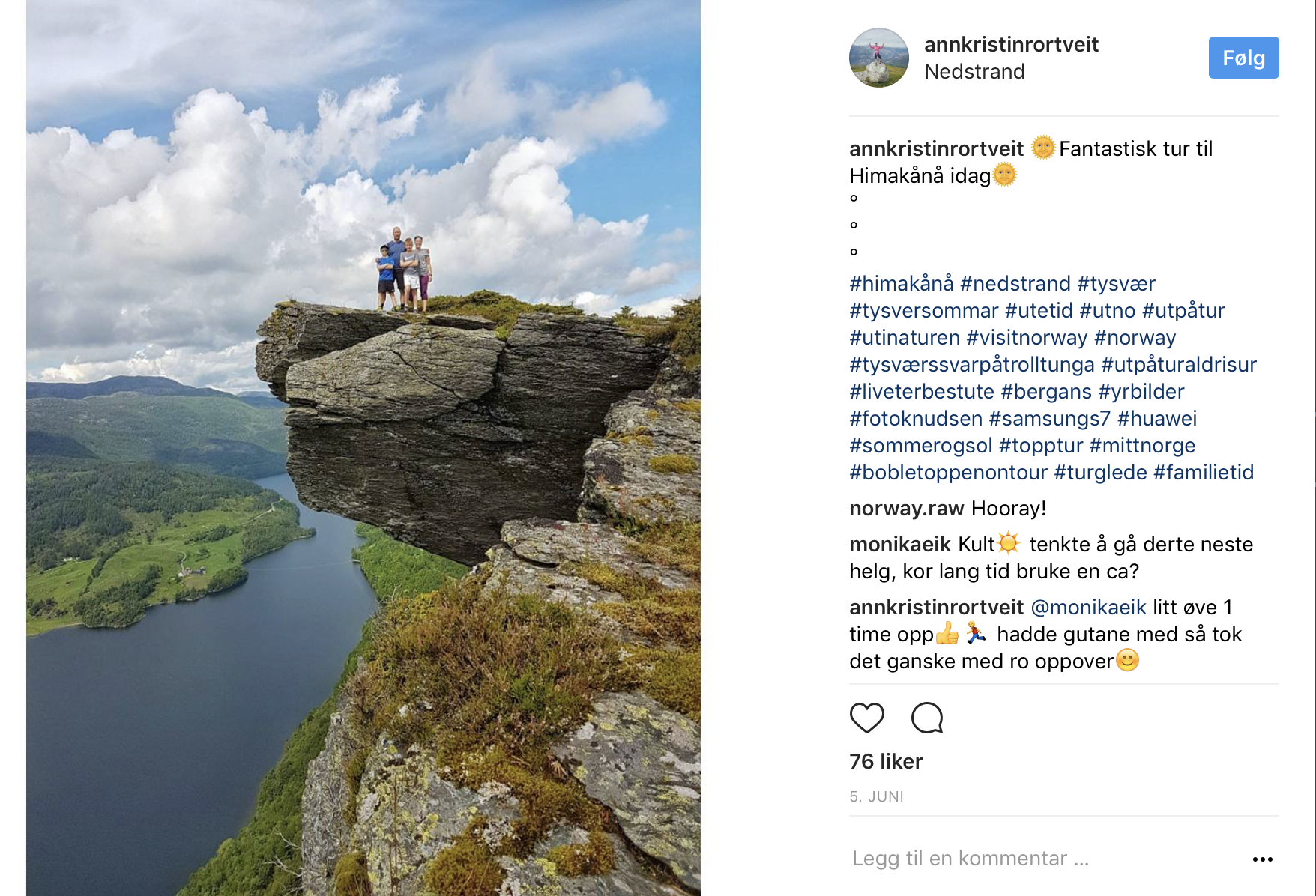The height and width of the screenshot is (896, 1316).
Task: Focus the Legg til en kommentar field
Action: click(x=971, y=859)
